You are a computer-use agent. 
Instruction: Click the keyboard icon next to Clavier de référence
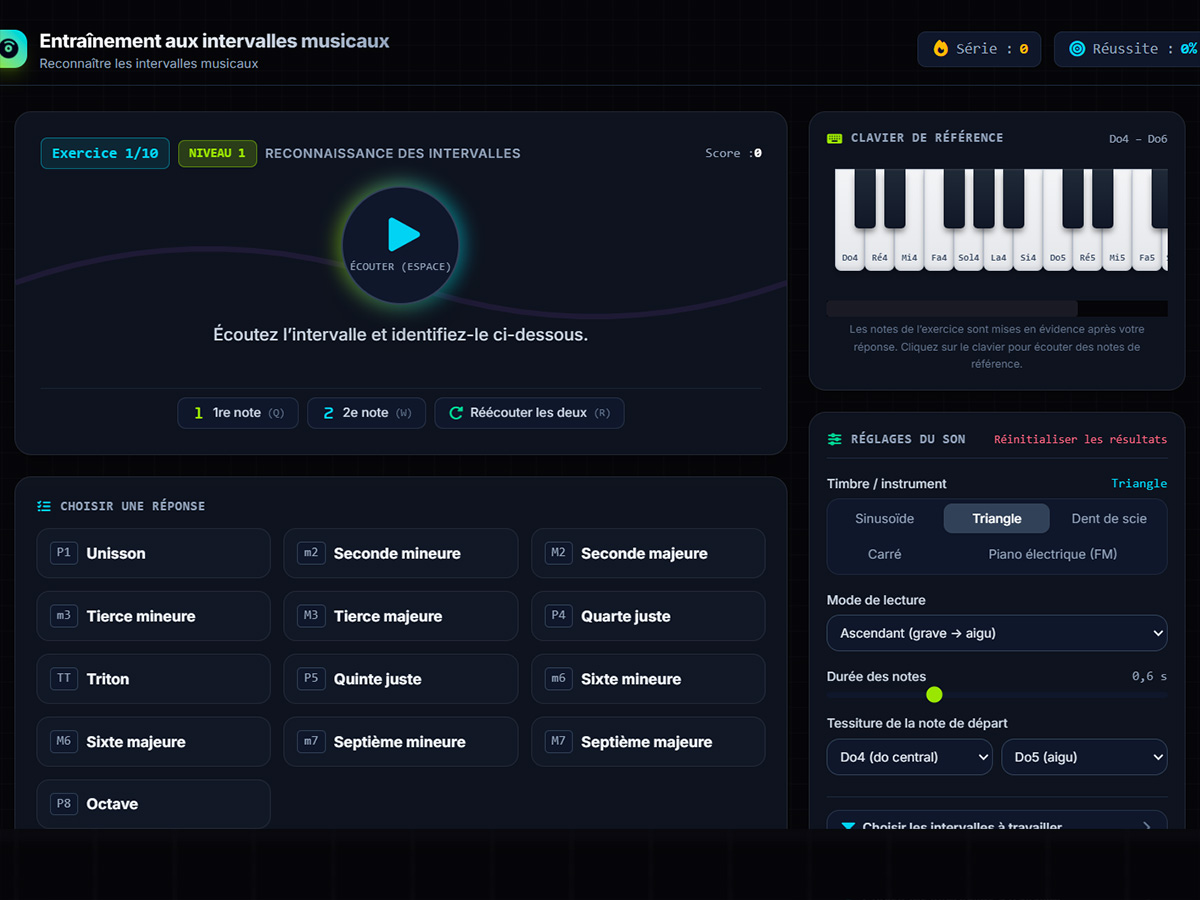835,138
